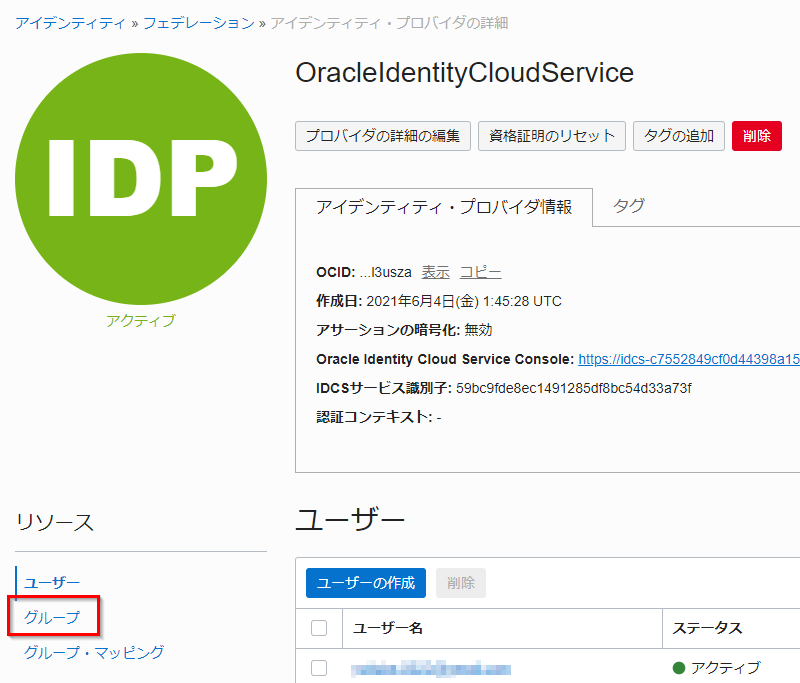
Task: Tick the select-all checkbox in the table header
Action: point(320,628)
